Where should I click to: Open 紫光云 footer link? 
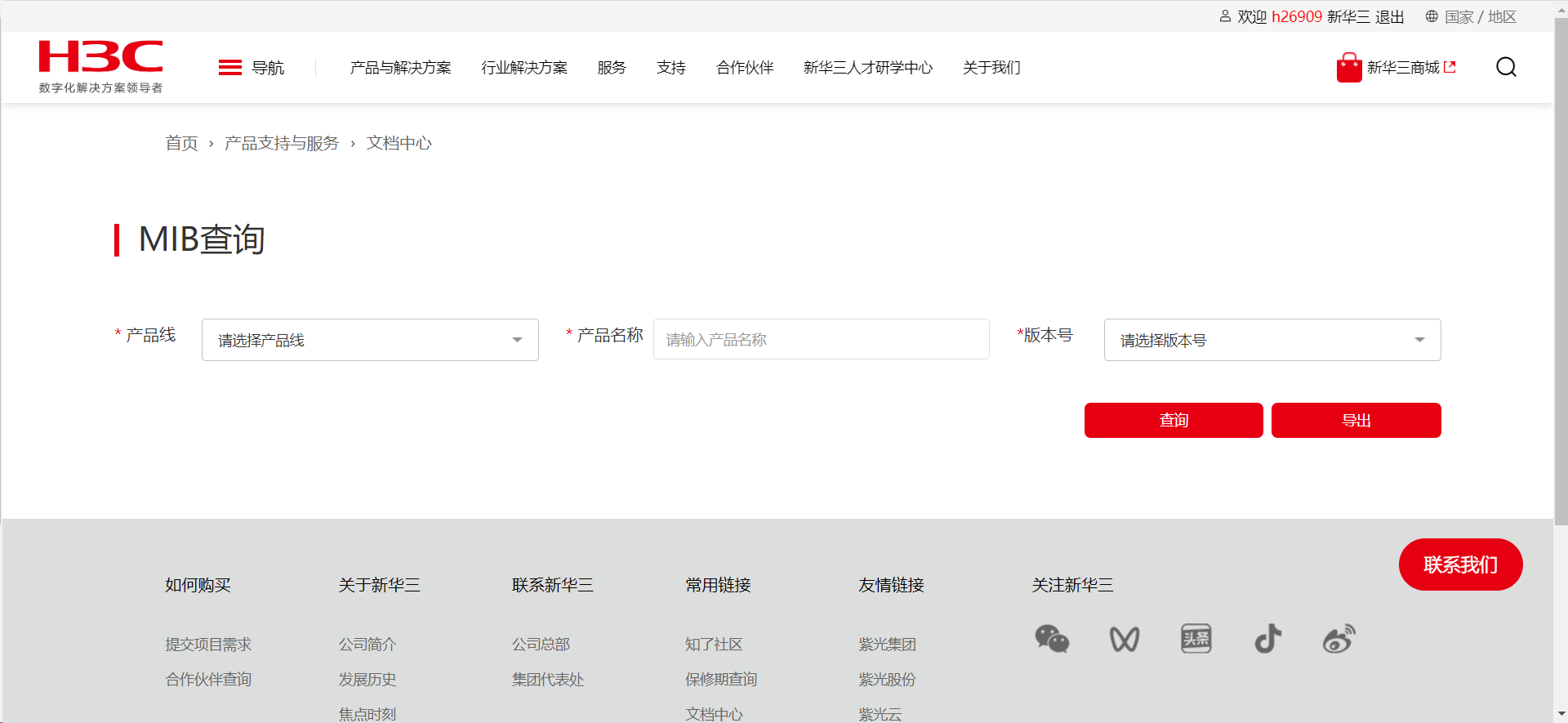(x=880, y=714)
